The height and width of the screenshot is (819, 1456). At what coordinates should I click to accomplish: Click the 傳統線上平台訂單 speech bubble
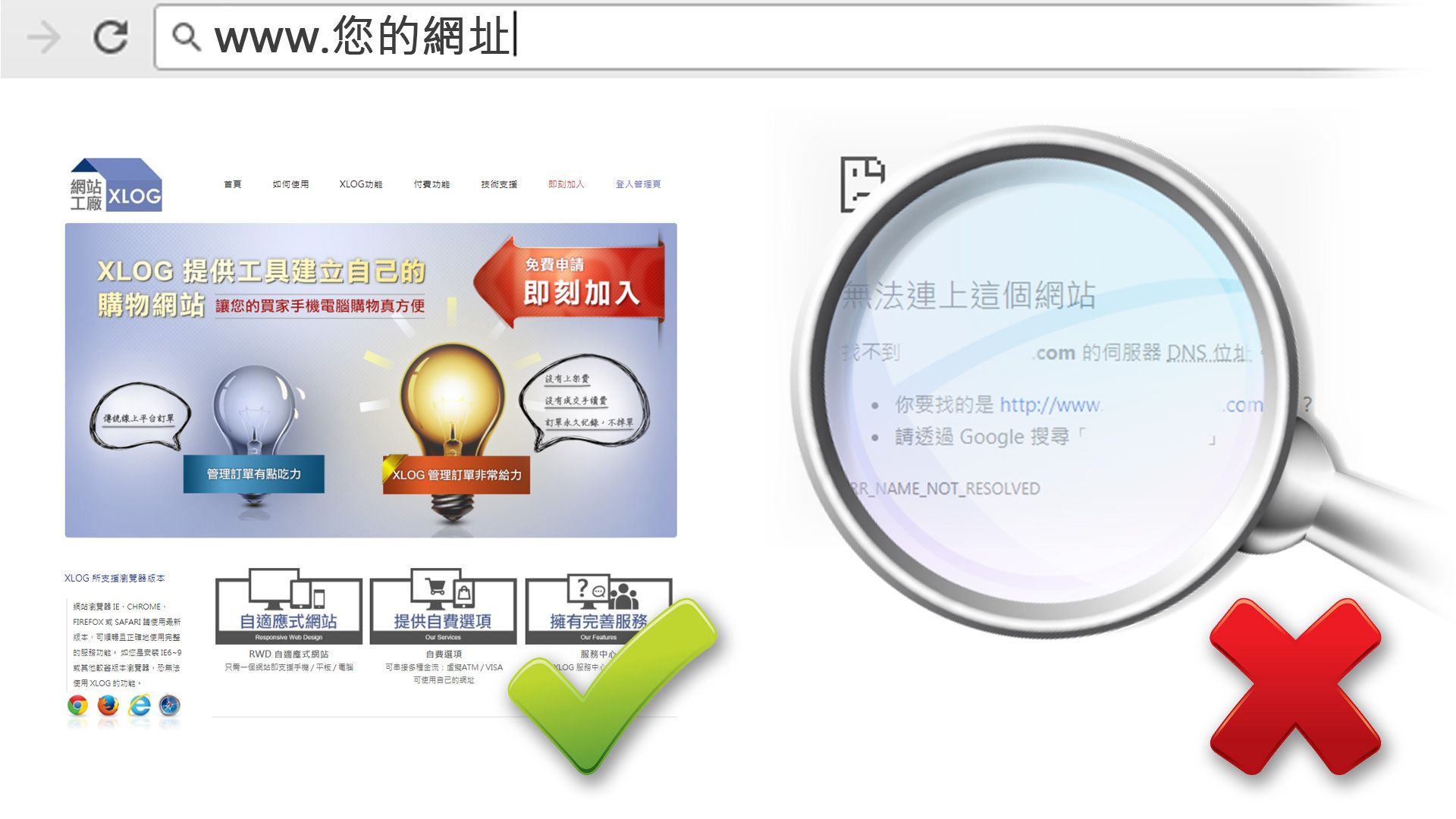pyautogui.click(x=140, y=417)
